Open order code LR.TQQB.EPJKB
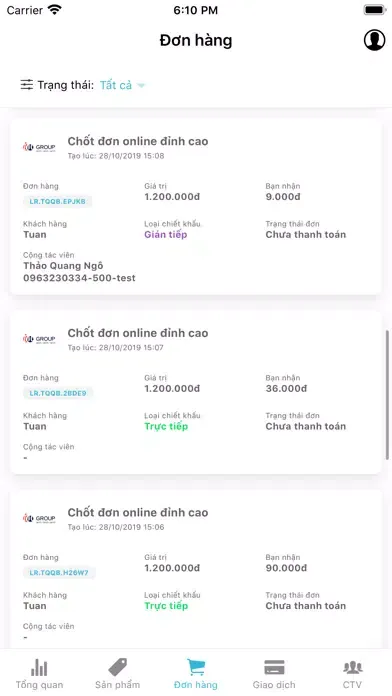Screen dimensions: 392x696 pos(58,202)
